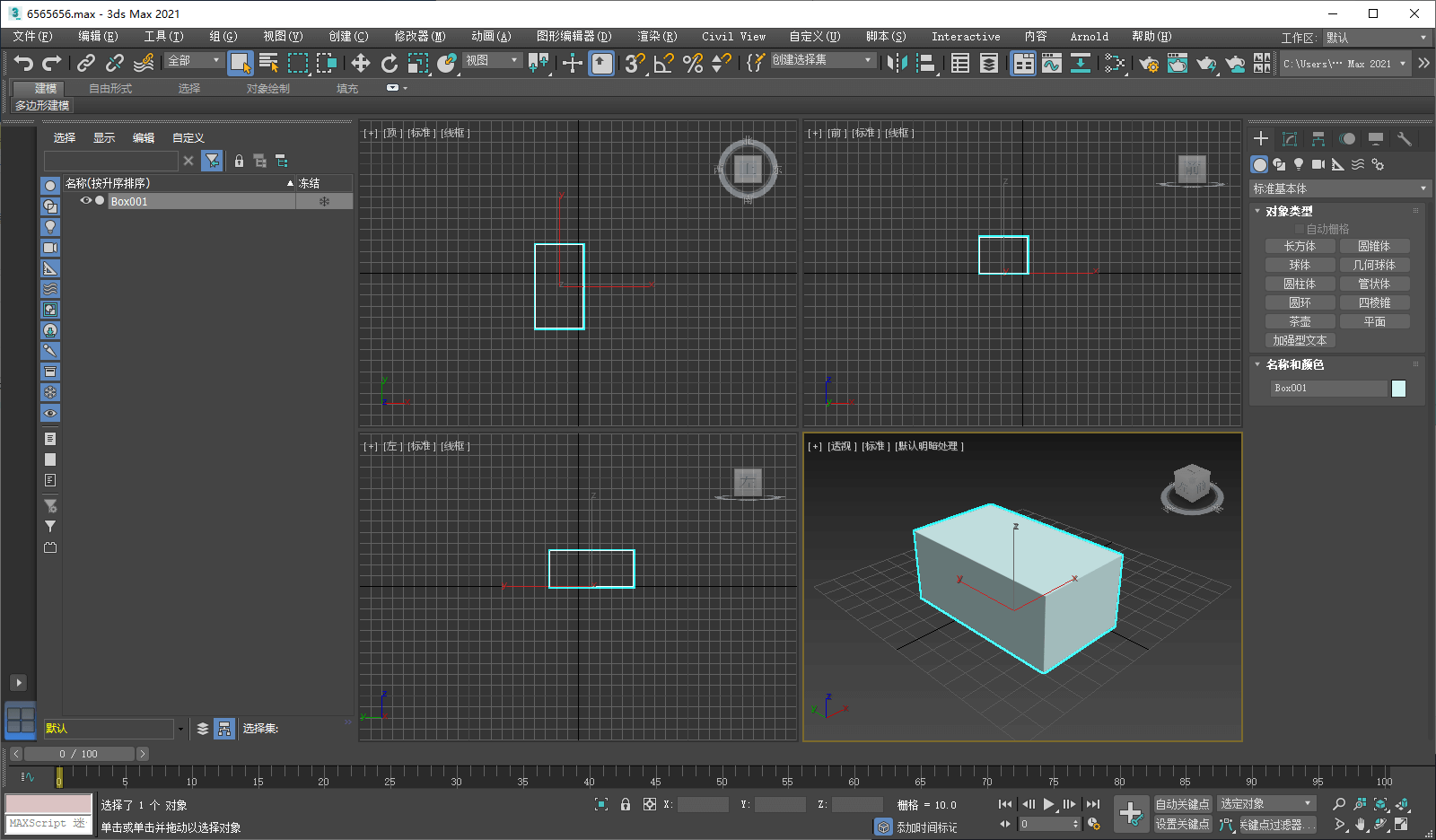Open the project path dropdown

click(x=1344, y=64)
